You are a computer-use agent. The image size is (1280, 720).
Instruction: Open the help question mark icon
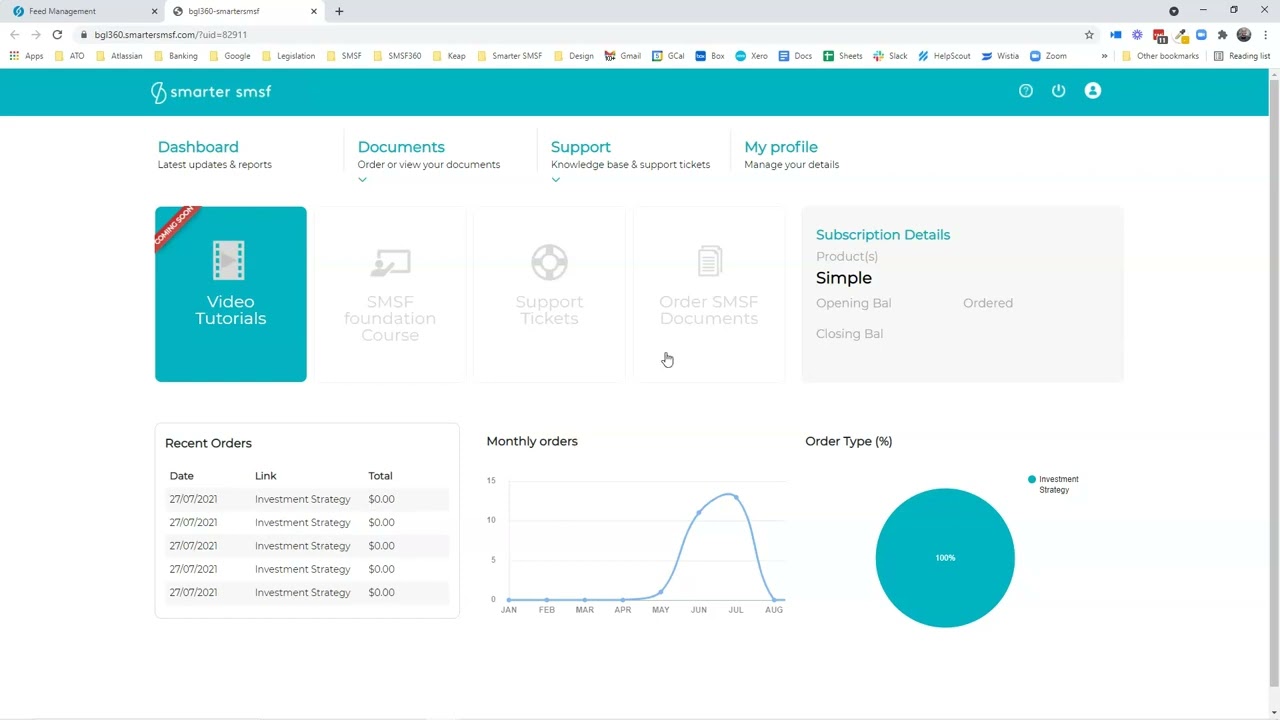[x=1025, y=91]
